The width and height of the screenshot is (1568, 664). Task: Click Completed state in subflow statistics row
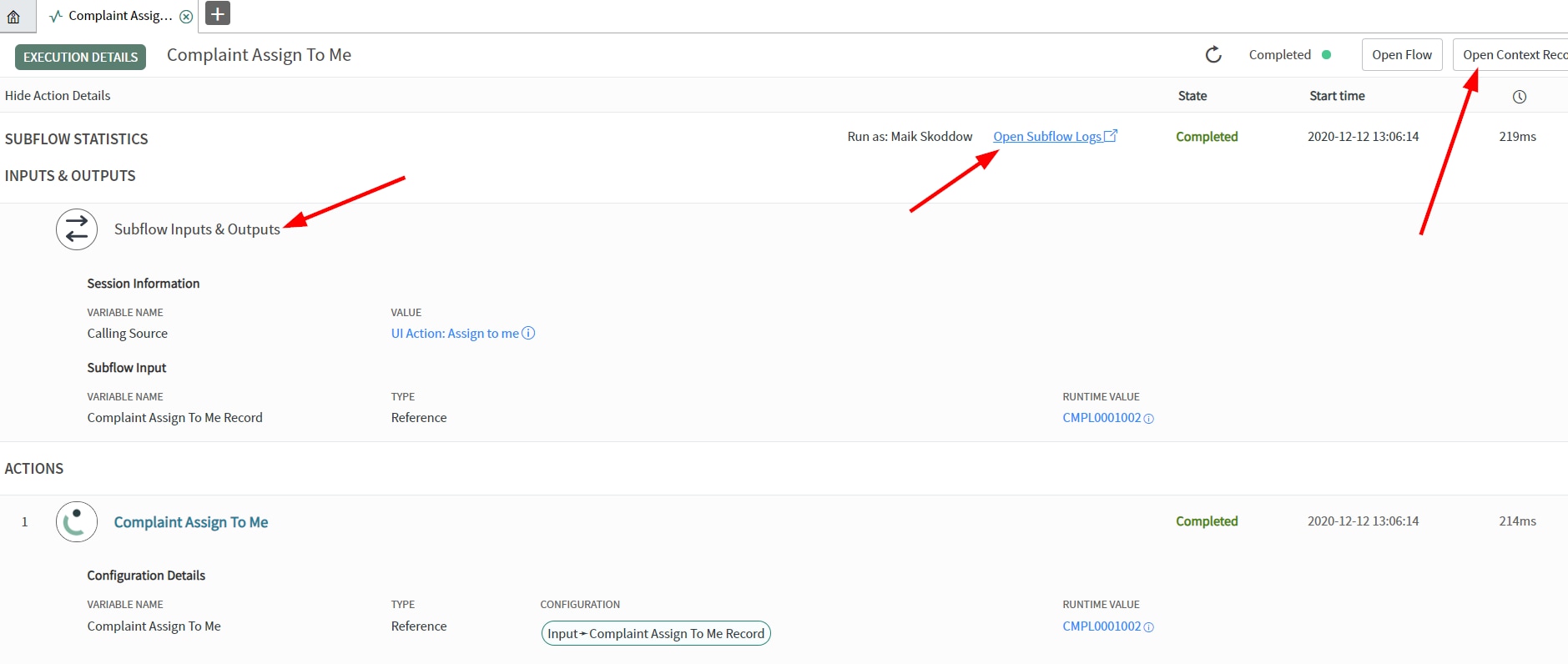point(1207,137)
